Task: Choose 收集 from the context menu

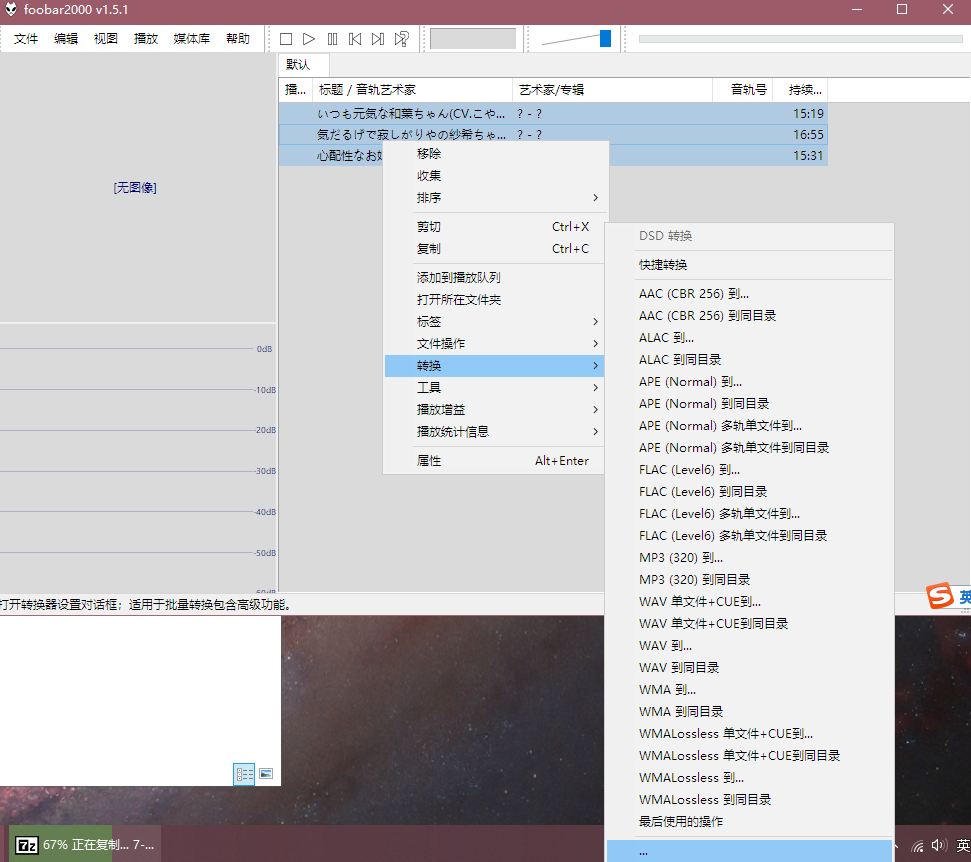Action: (x=494, y=176)
